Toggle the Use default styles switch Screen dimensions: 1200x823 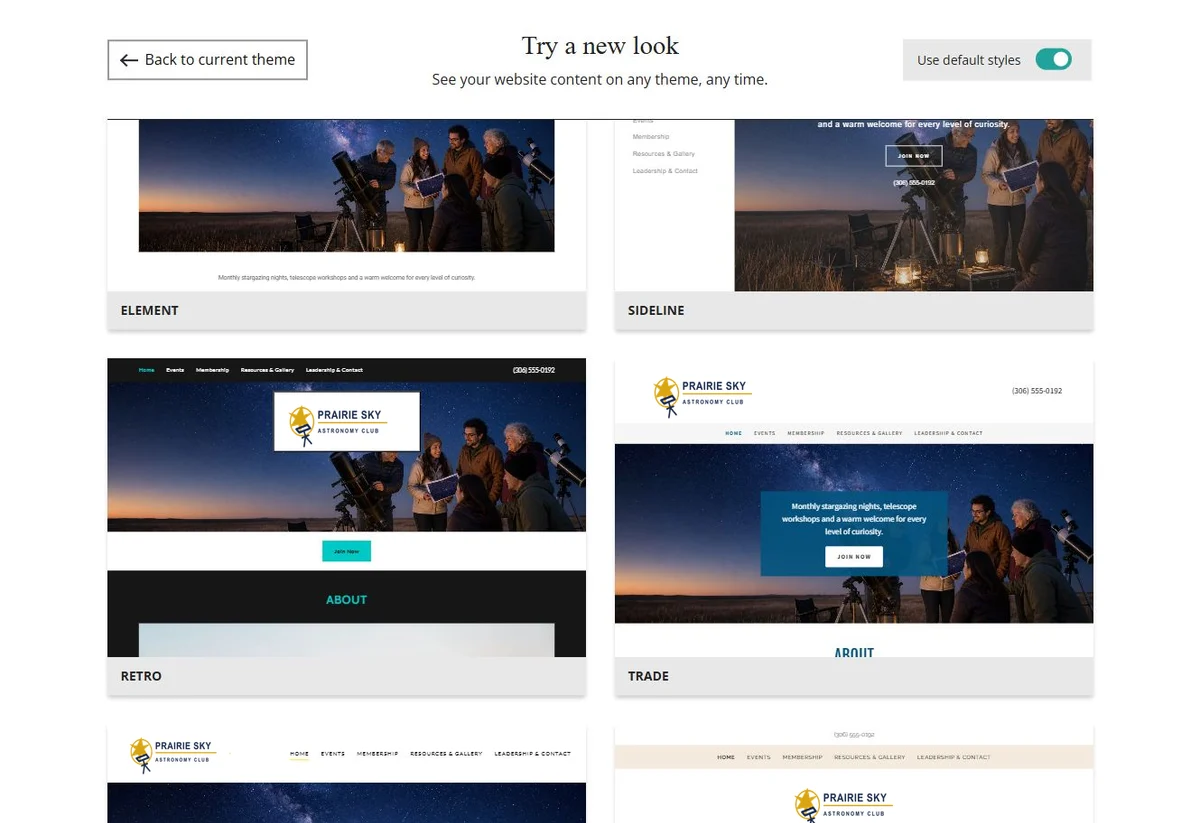(x=1053, y=60)
